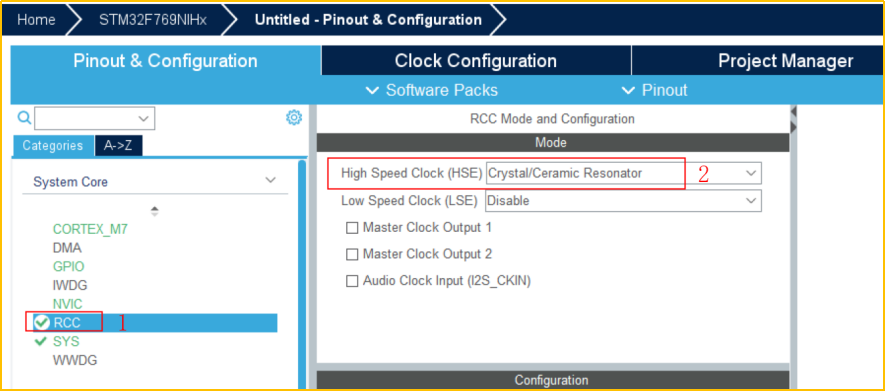Screen dimensions: 886x391
Task: Click the panel collapse arrow beside RCC Mode
Action: pos(793,111)
